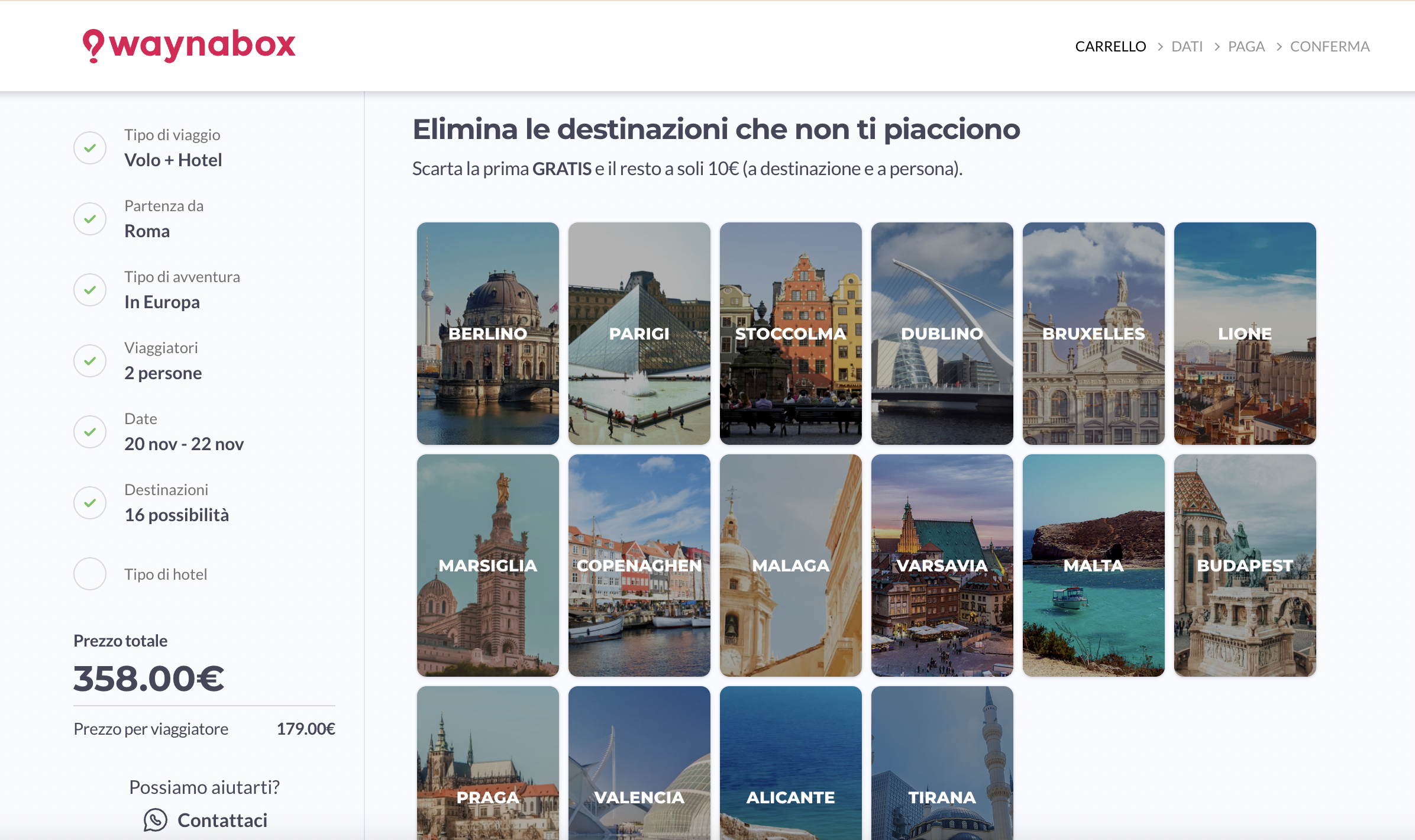The image size is (1415, 840).
Task: Discard the Malta destination card
Action: tap(1094, 566)
